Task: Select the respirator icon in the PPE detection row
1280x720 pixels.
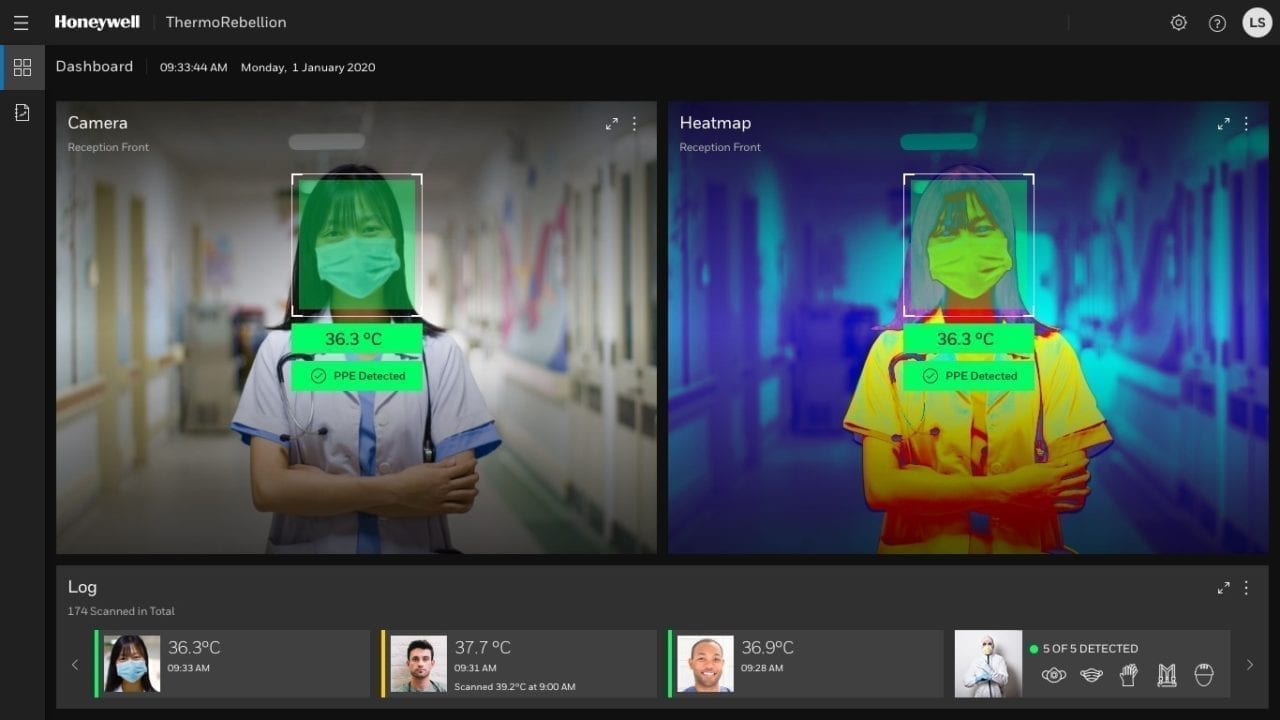Action: (x=1054, y=674)
